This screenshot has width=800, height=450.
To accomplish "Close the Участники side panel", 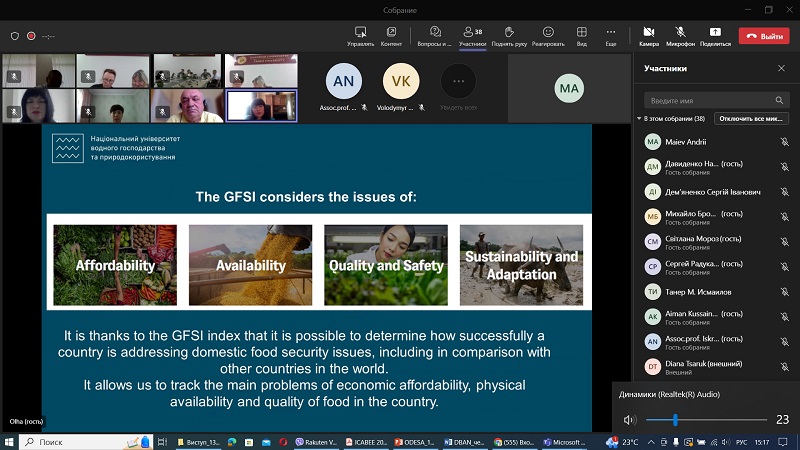I will click(x=782, y=69).
